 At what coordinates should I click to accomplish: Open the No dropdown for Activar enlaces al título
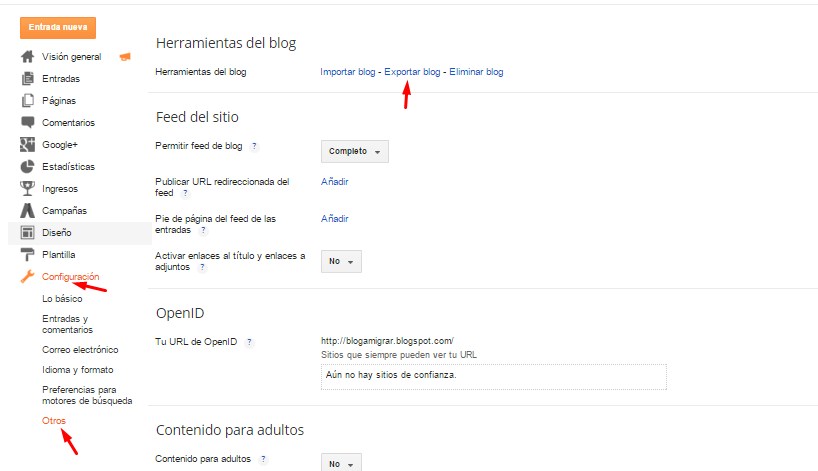(341, 261)
